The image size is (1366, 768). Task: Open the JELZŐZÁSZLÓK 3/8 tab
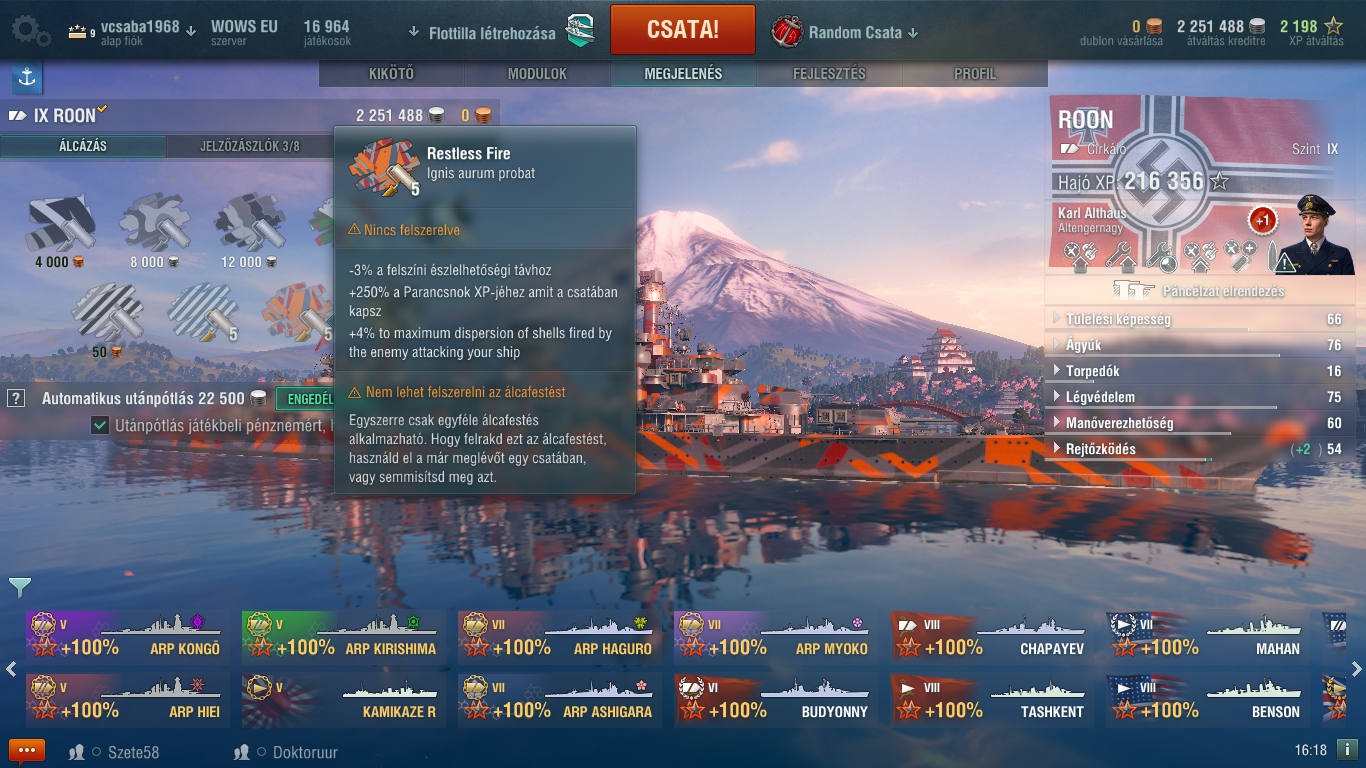click(x=249, y=146)
